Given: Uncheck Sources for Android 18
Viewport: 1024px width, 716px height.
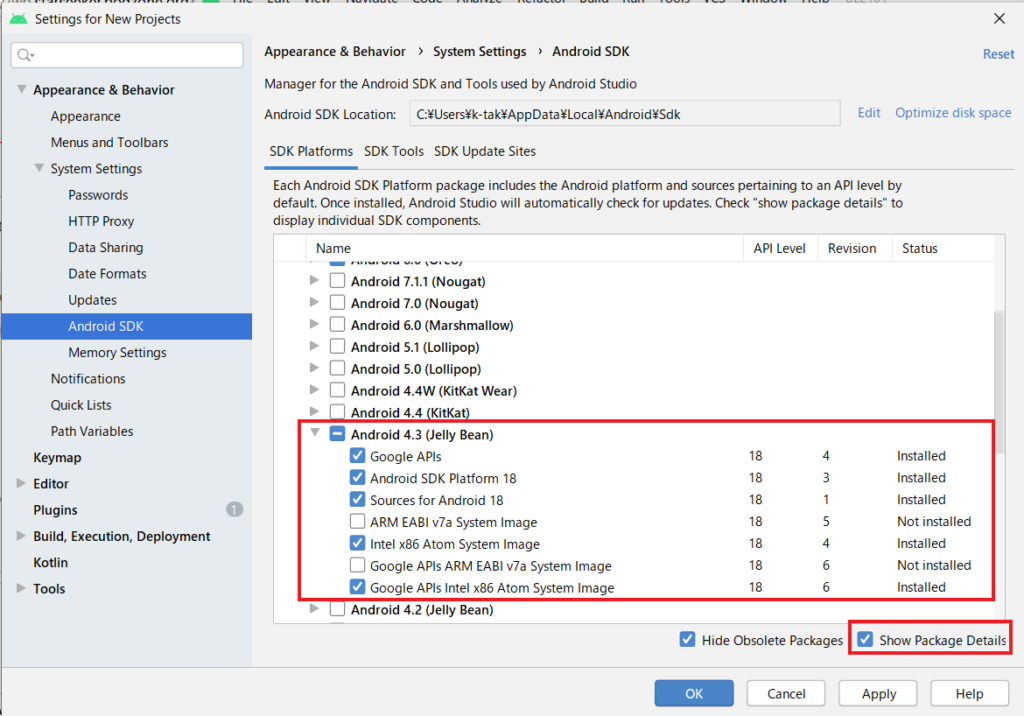Looking at the screenshot, I should click(358, 500).
